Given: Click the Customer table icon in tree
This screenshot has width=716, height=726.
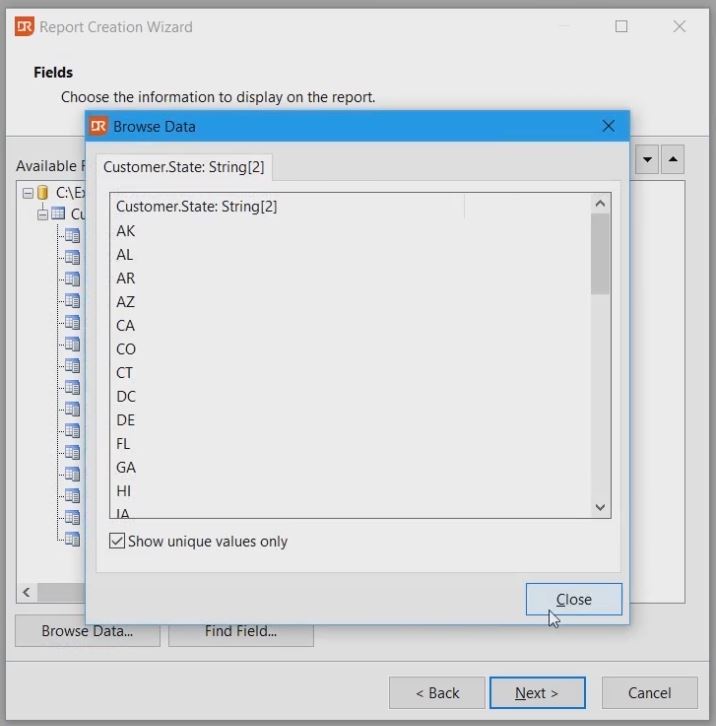Looking at the screenshot, I should pyautogui.click(x=58, y=214).
